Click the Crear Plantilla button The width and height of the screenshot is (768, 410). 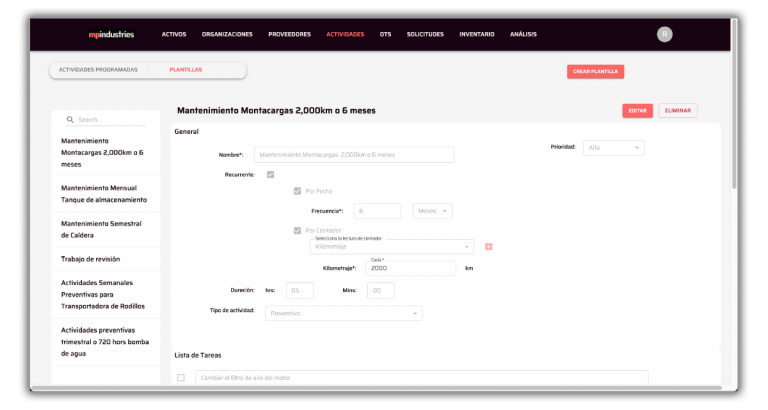coord(596,72)
